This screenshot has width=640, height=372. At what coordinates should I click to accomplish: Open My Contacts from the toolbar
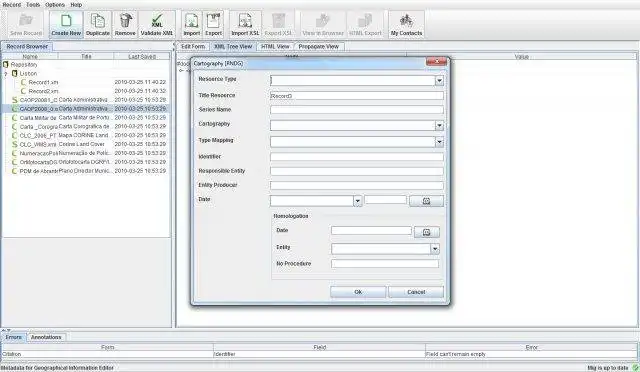[x=406, y=25]
